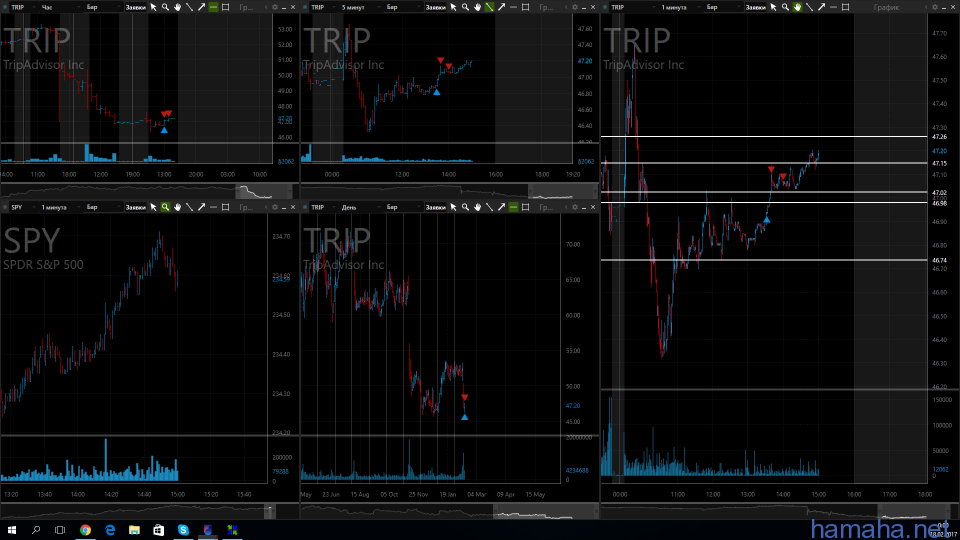Click the 47.26 horizontal level price label
Viewport: 960px width, 540px height.
[939, 137]
